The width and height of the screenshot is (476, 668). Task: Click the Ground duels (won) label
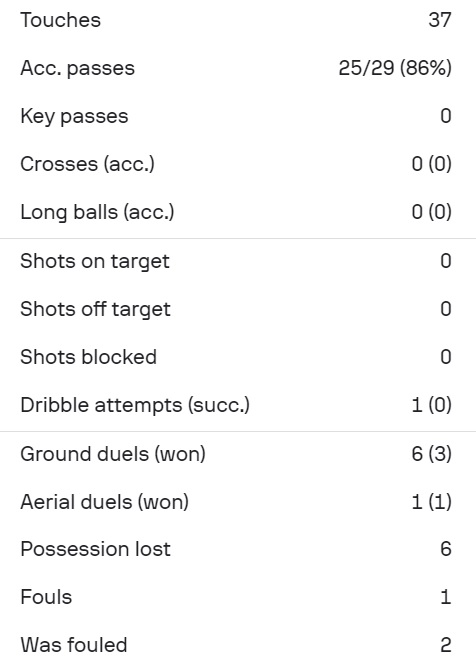click(x=113, y=454)
